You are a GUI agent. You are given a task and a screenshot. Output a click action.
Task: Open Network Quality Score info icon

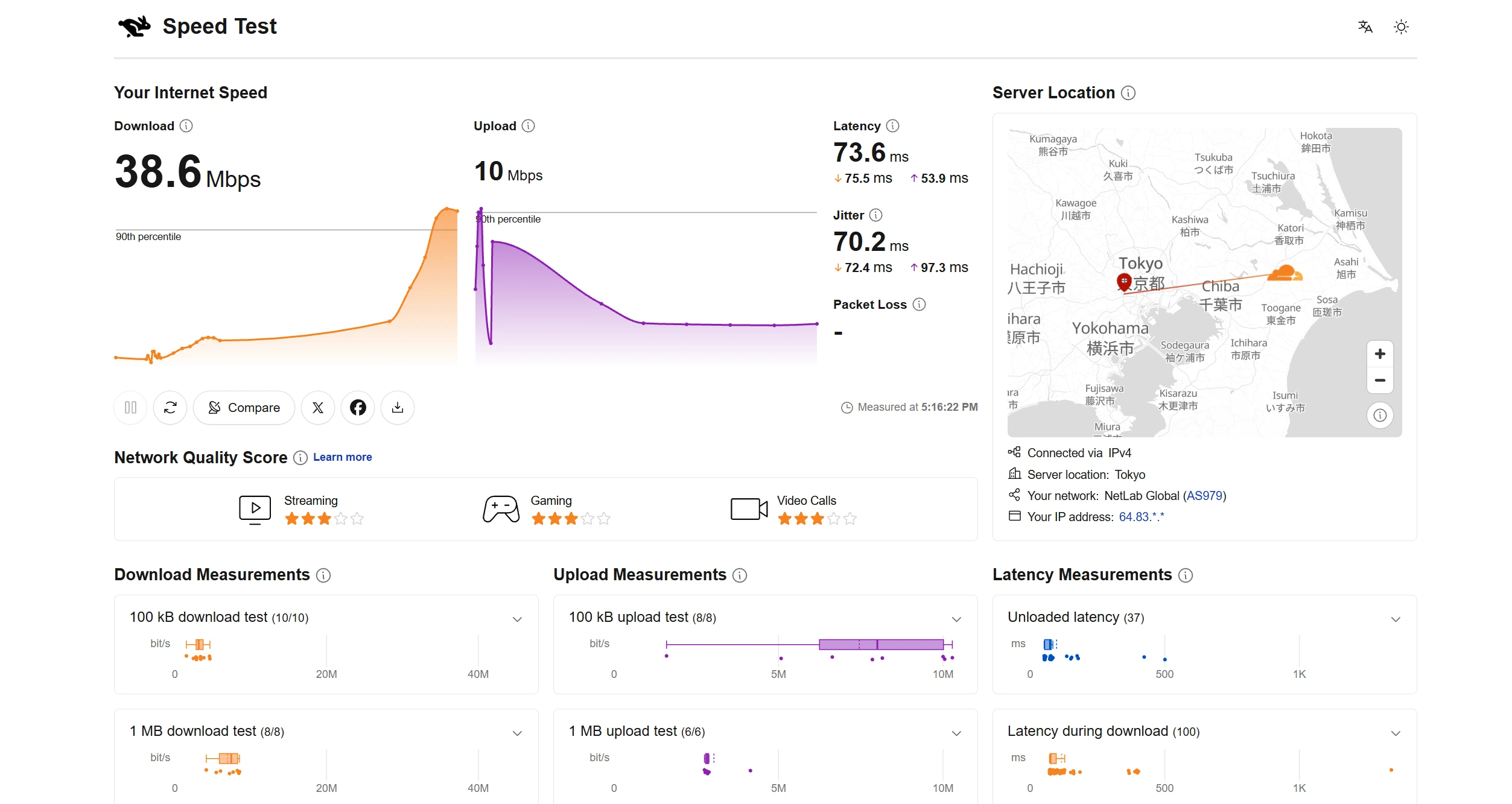click(x=300, y=458)
